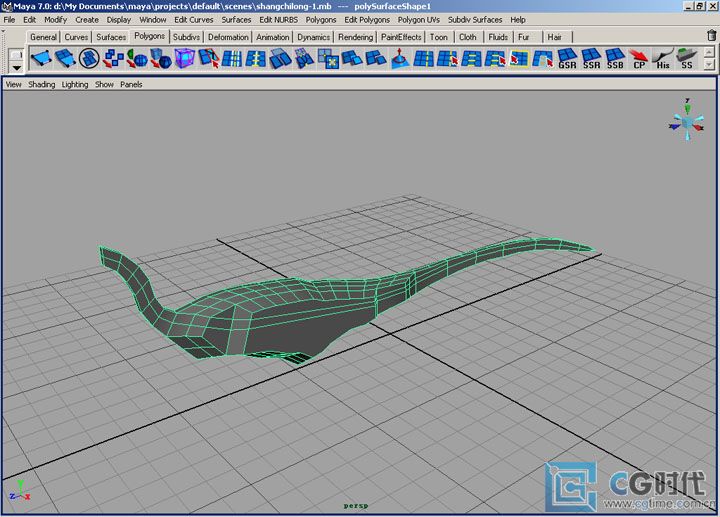Click the shelf tabs toggle icon above arrow

tap(17, 55)
